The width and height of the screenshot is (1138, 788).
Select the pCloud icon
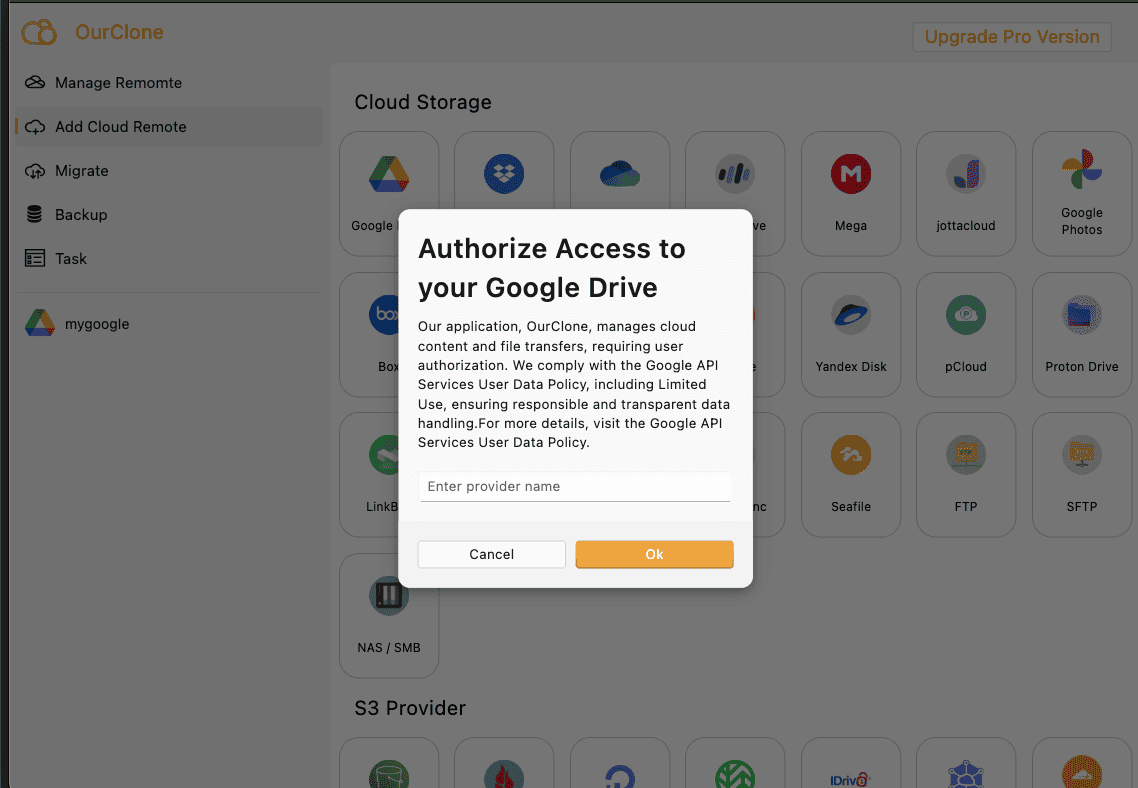click(x=966, y=313)
